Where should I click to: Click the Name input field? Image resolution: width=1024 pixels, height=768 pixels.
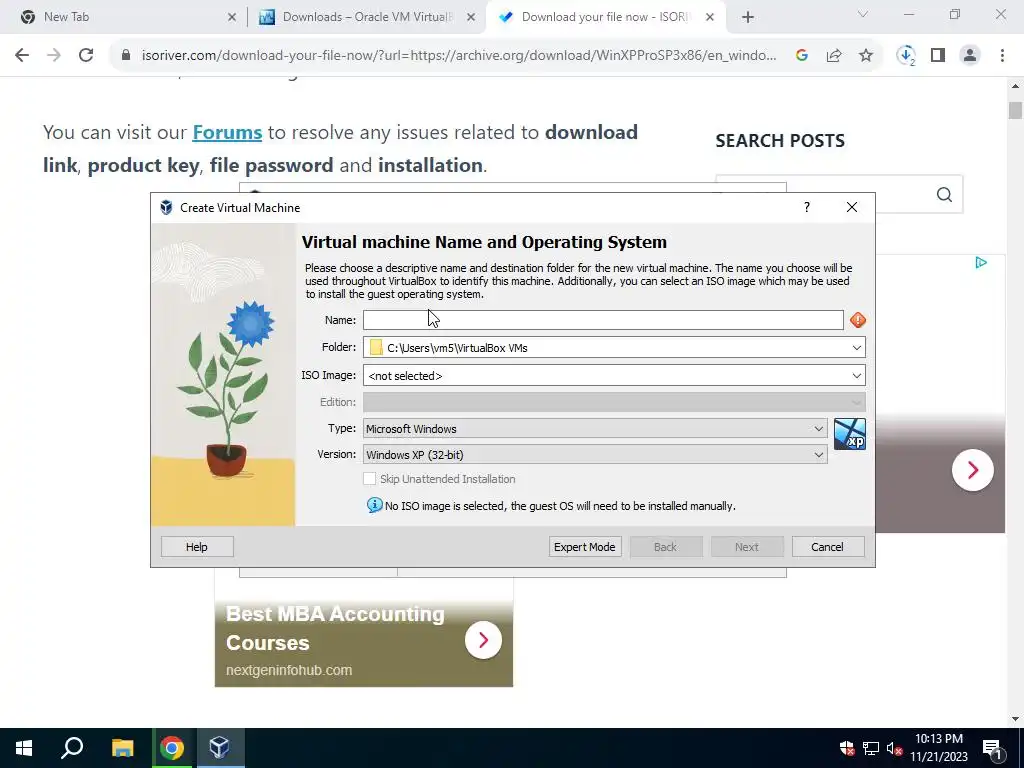pos(603,320)
